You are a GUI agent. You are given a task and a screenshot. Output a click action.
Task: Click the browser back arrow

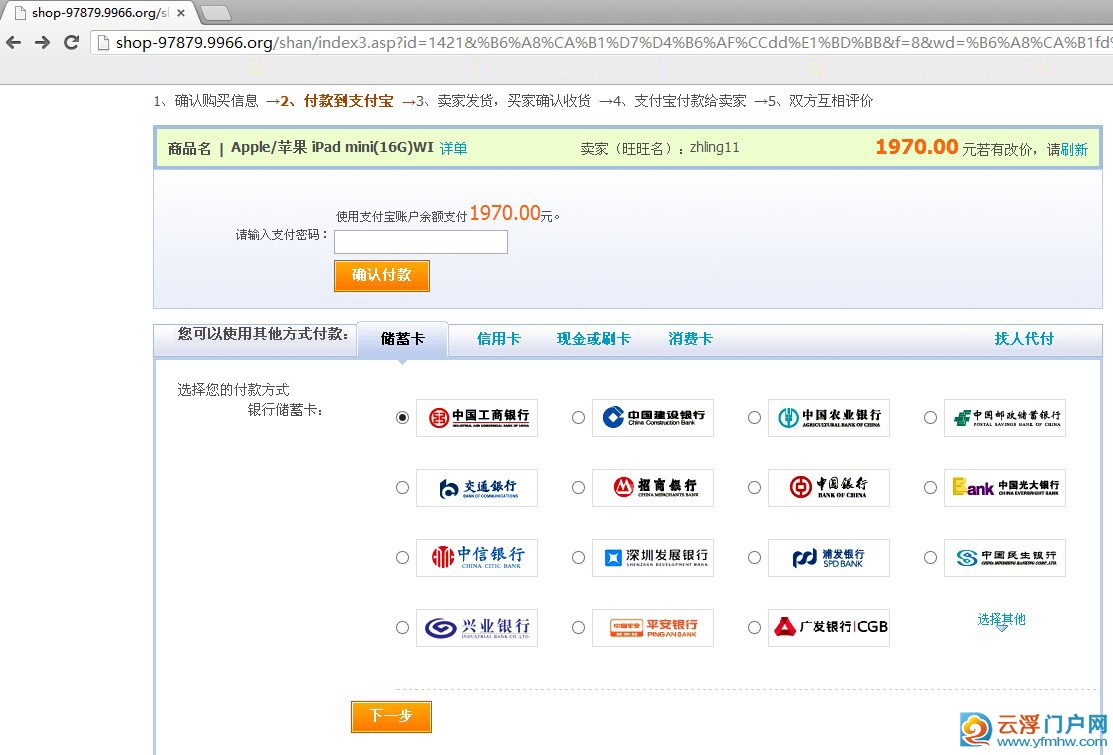click(x=14, y=42)
